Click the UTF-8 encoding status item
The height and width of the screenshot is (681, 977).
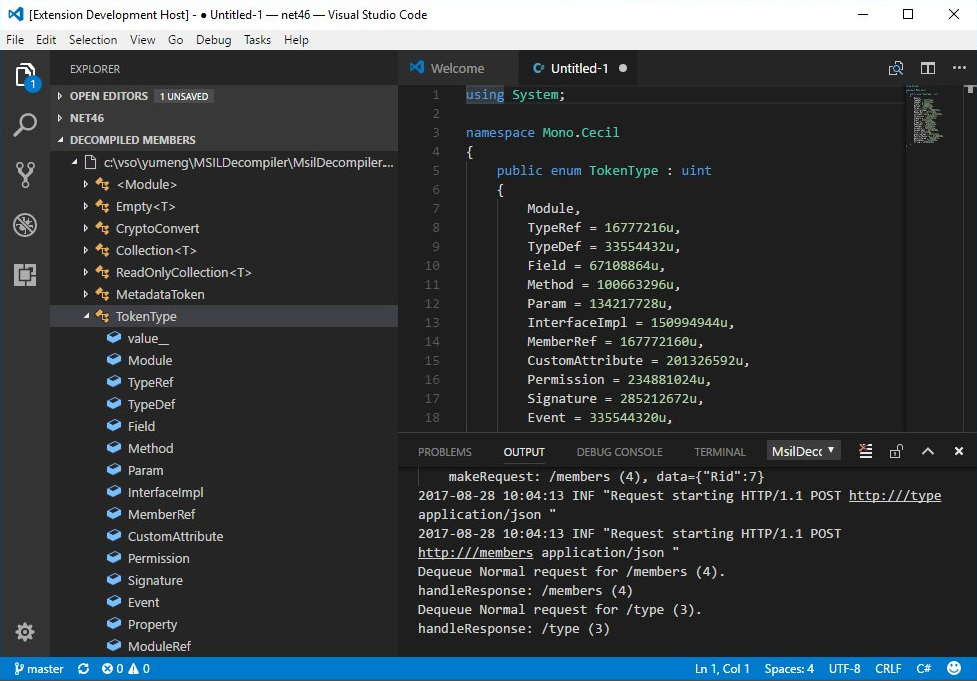coord(844,669)
